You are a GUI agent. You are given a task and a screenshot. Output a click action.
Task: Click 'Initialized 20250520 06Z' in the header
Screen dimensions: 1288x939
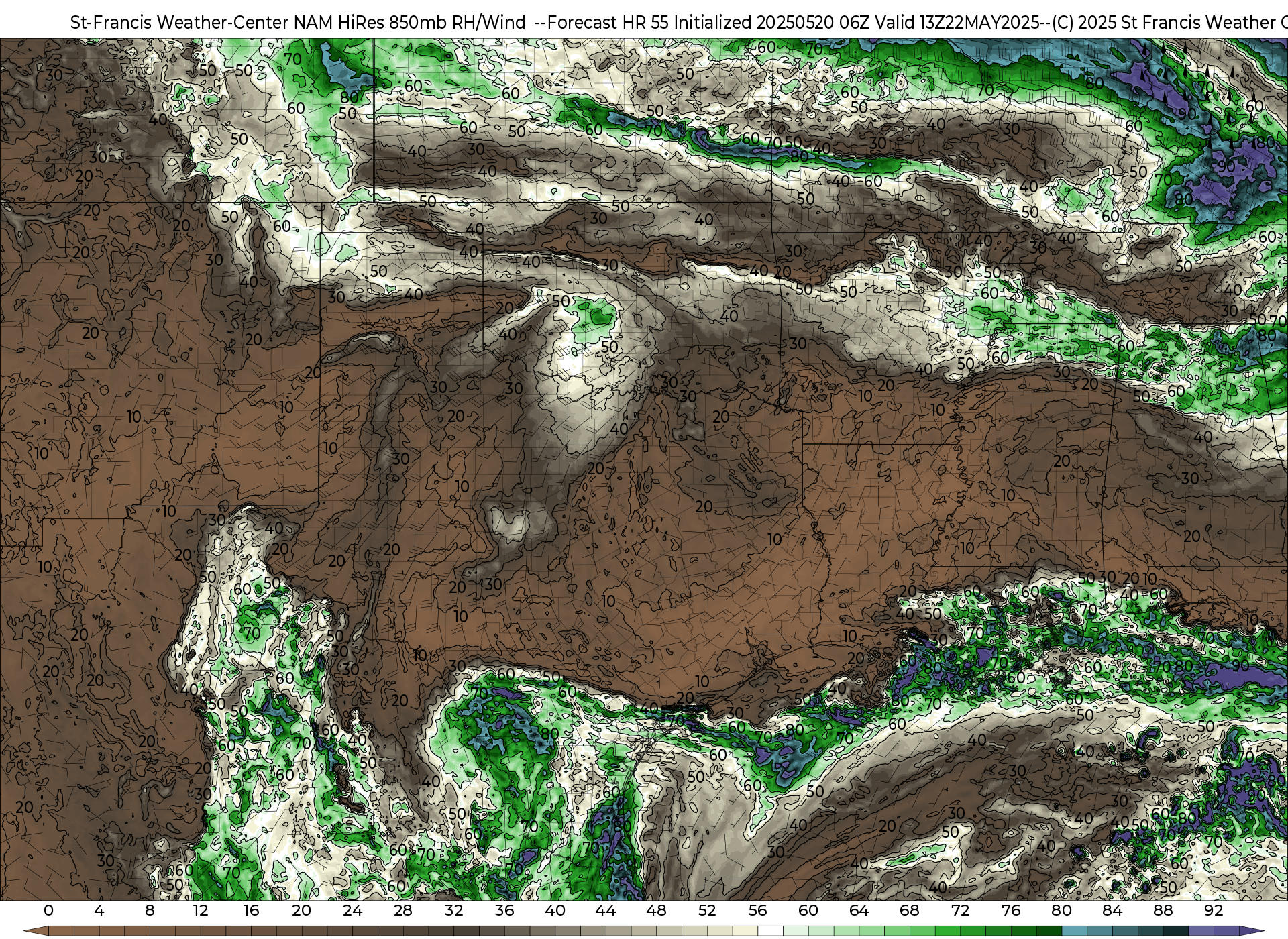point(771,22)
